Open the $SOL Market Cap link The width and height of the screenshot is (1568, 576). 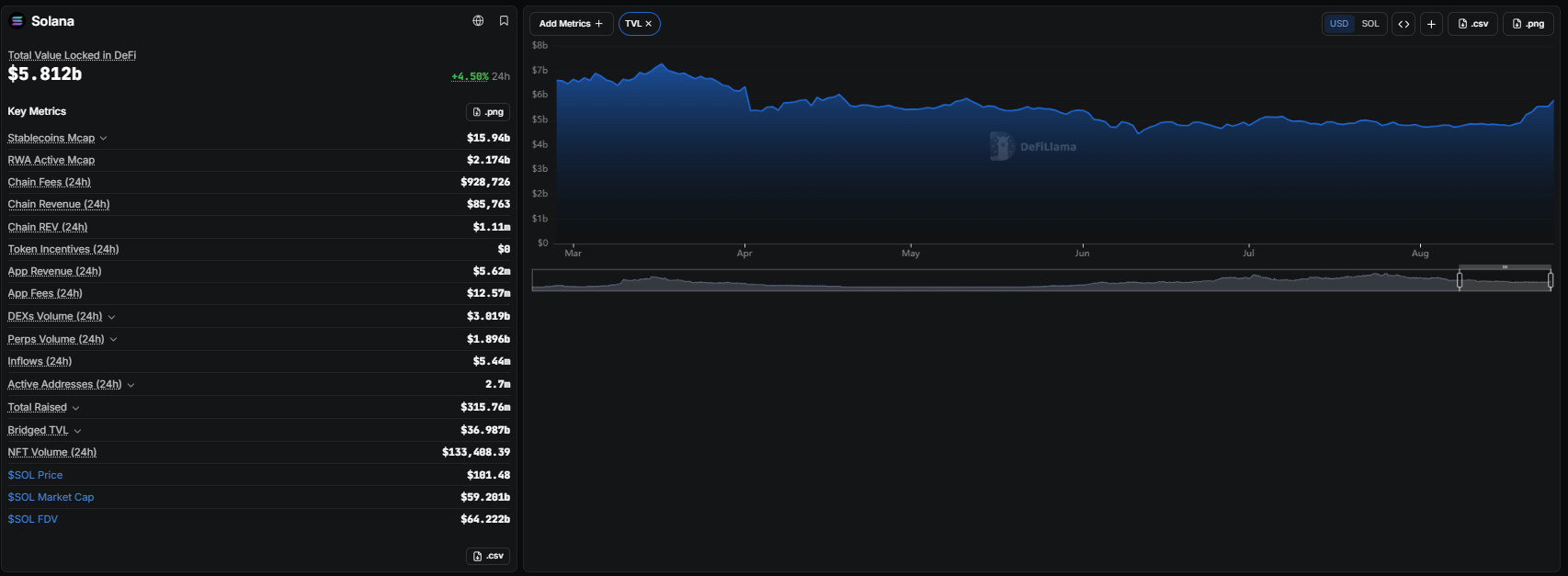51,497
